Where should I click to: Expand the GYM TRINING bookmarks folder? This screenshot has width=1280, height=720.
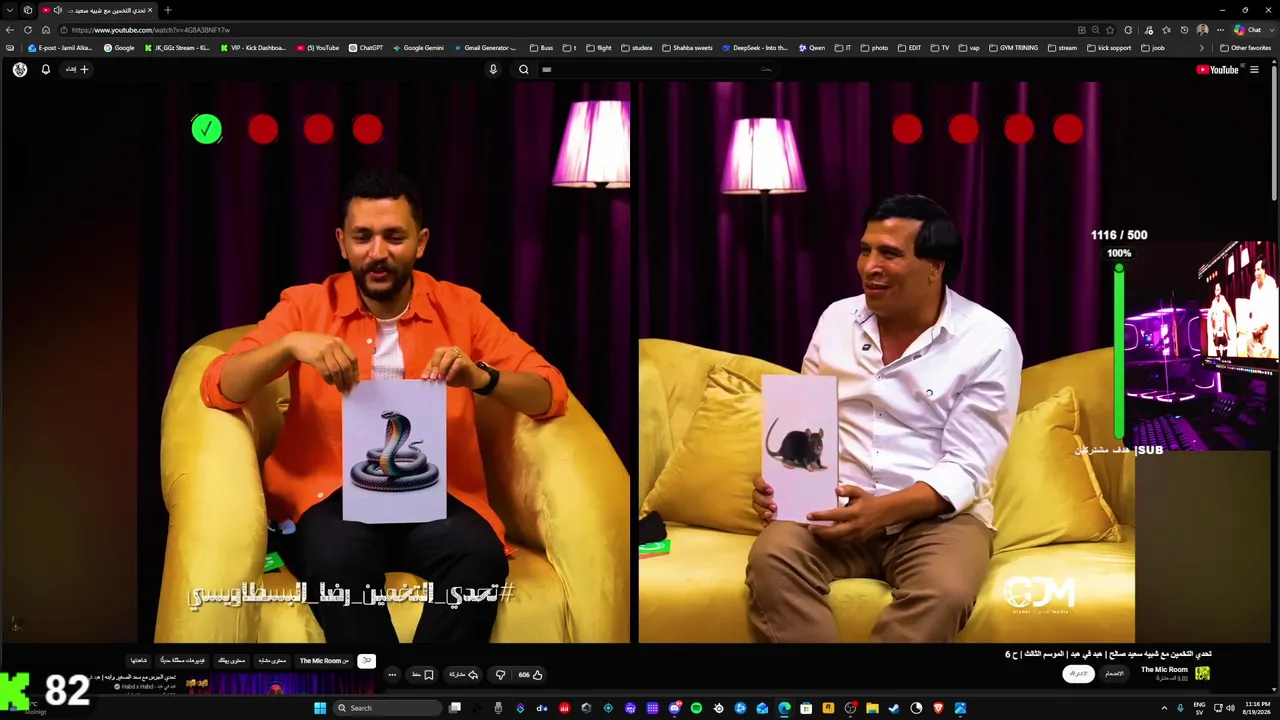tap(1013, 48)
